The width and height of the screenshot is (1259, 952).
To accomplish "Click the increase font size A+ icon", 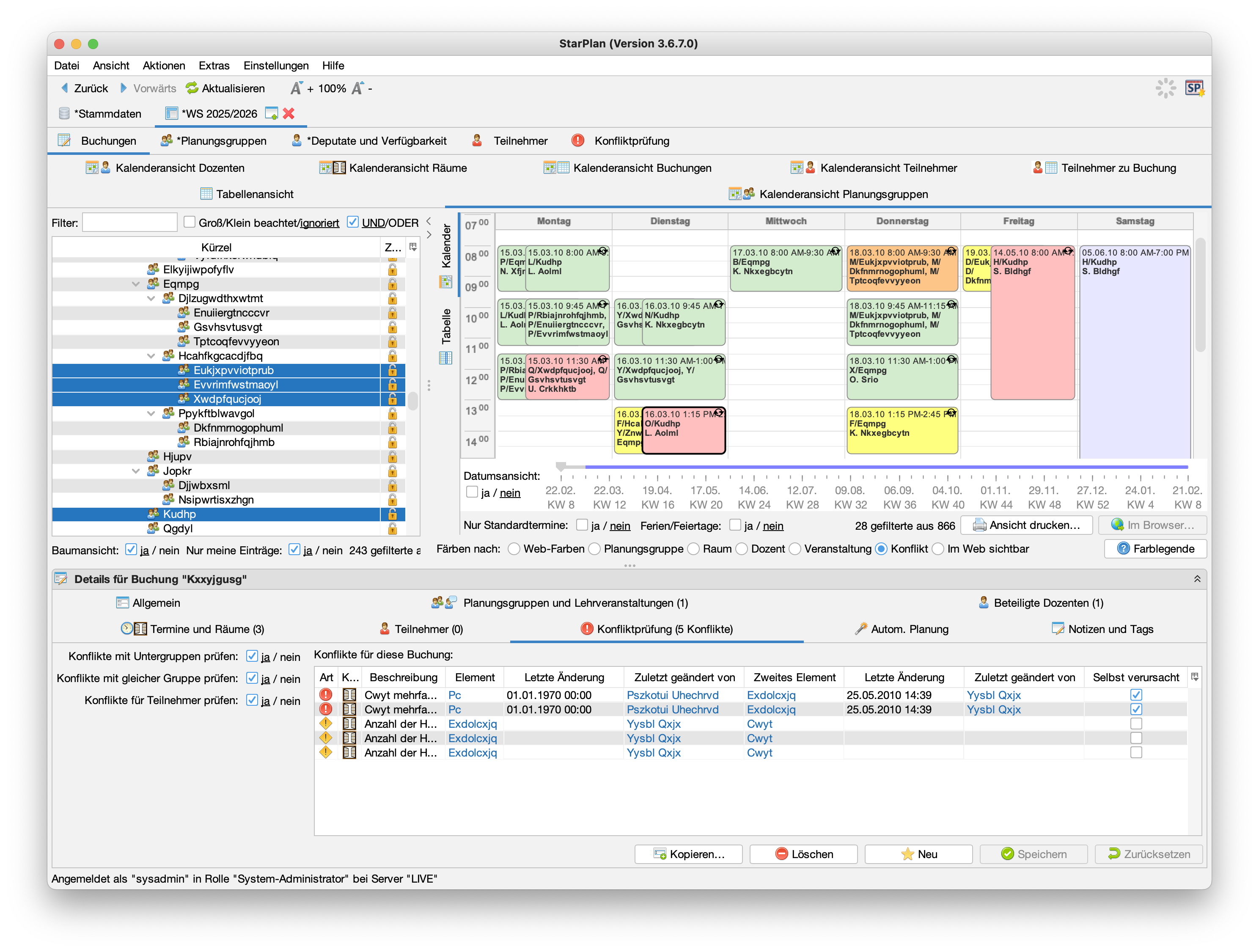I will (x=297, y=88).
